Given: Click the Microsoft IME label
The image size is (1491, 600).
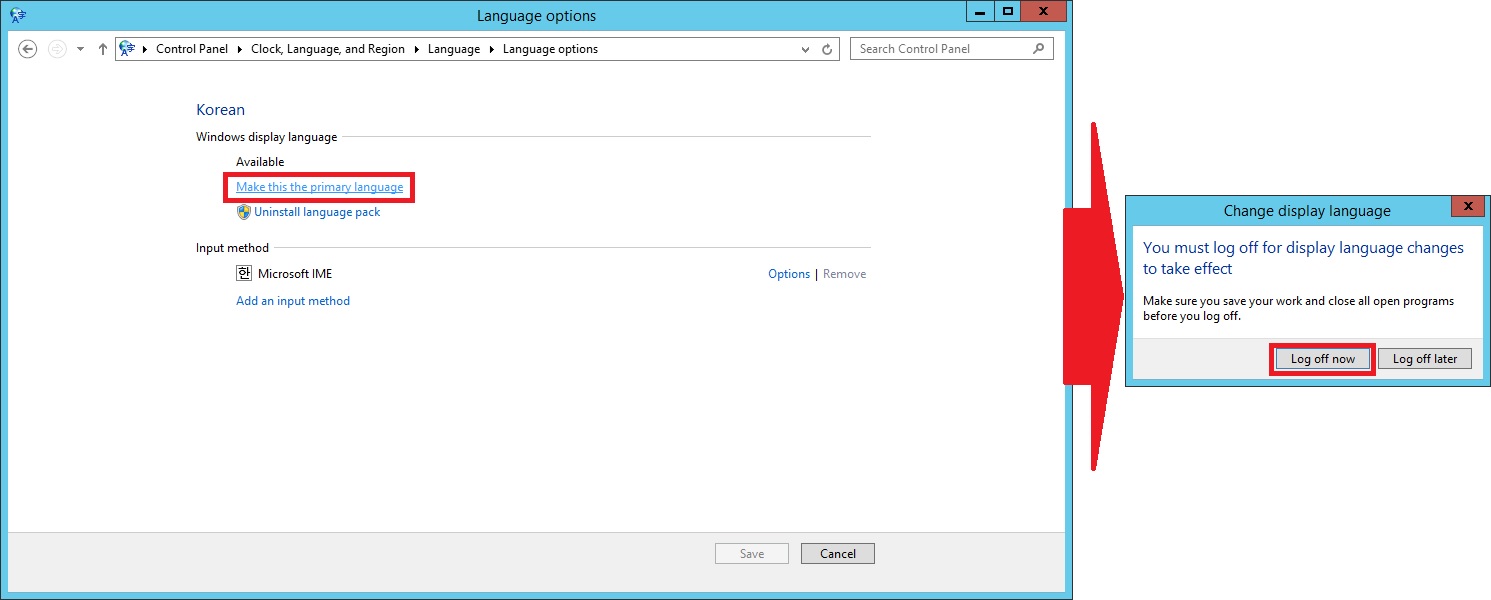Looking at the screenshot, I should (295, 274).
